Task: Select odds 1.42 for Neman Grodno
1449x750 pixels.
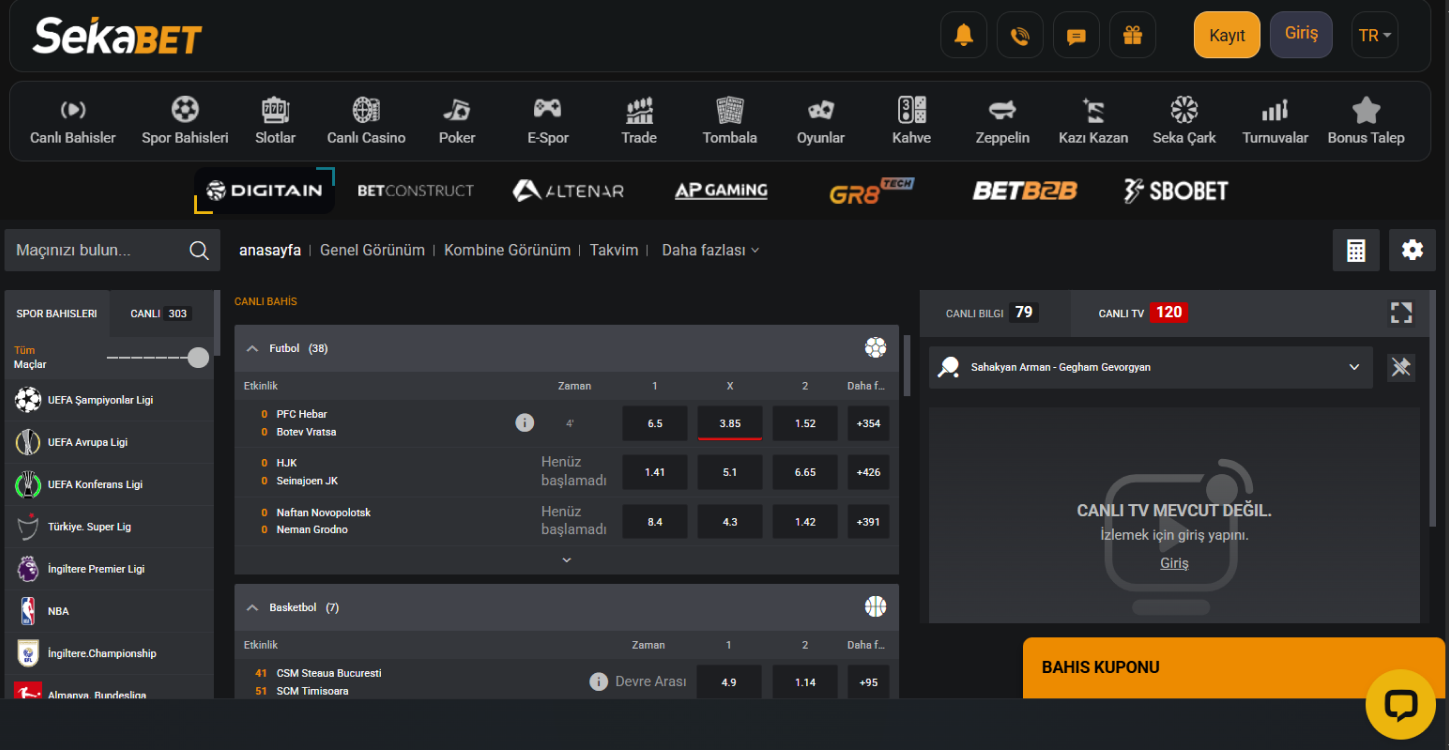Action: 805,521
